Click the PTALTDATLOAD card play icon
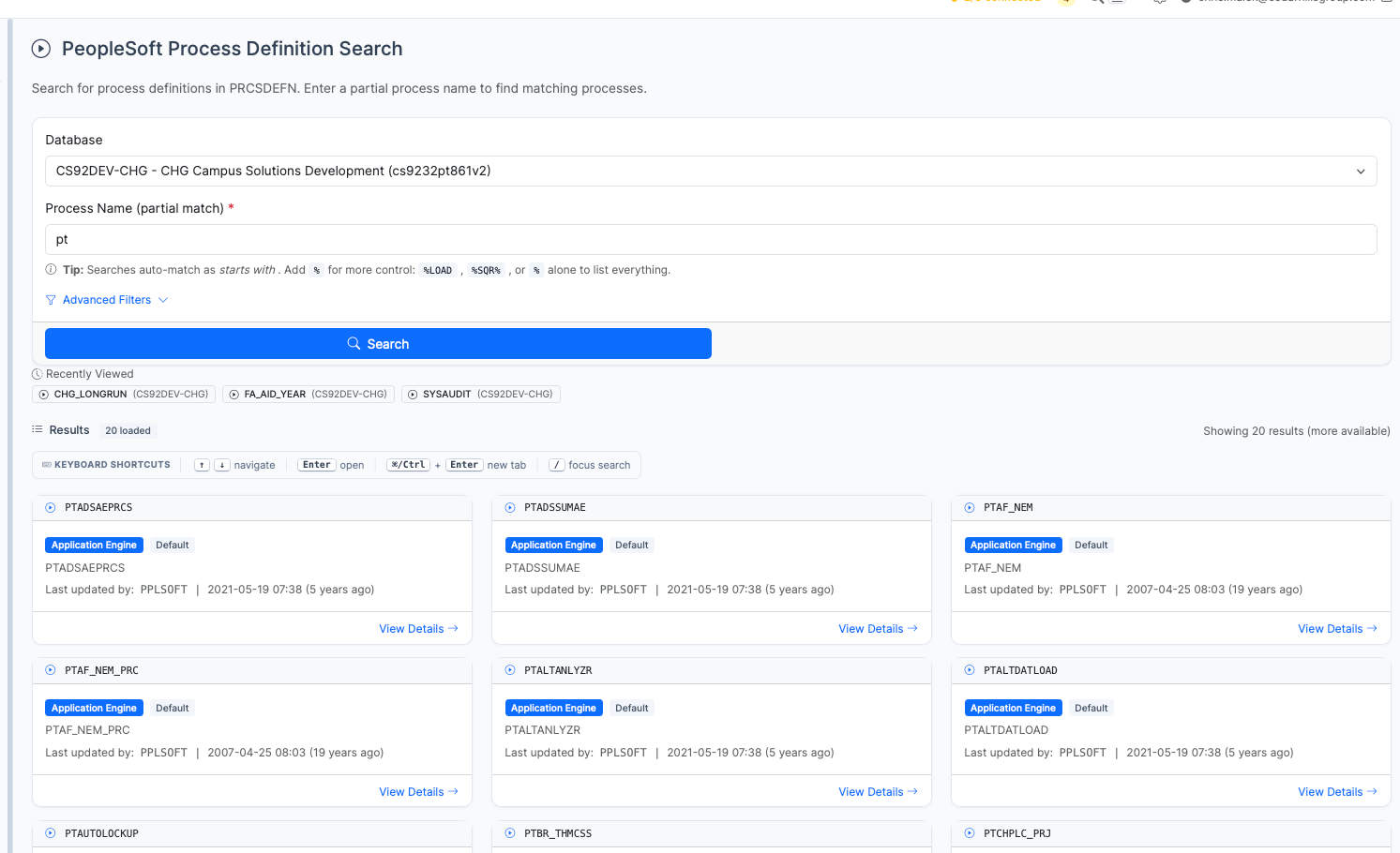The image size is (1400, 853). (x=970, y=670)
